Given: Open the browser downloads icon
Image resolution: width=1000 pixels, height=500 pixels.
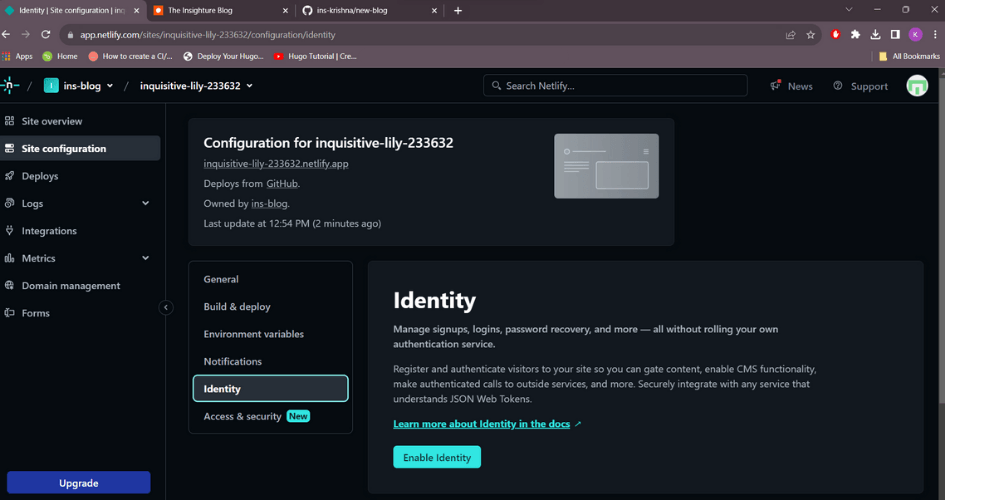Looking at the screenshot, I should pos(876,34).
